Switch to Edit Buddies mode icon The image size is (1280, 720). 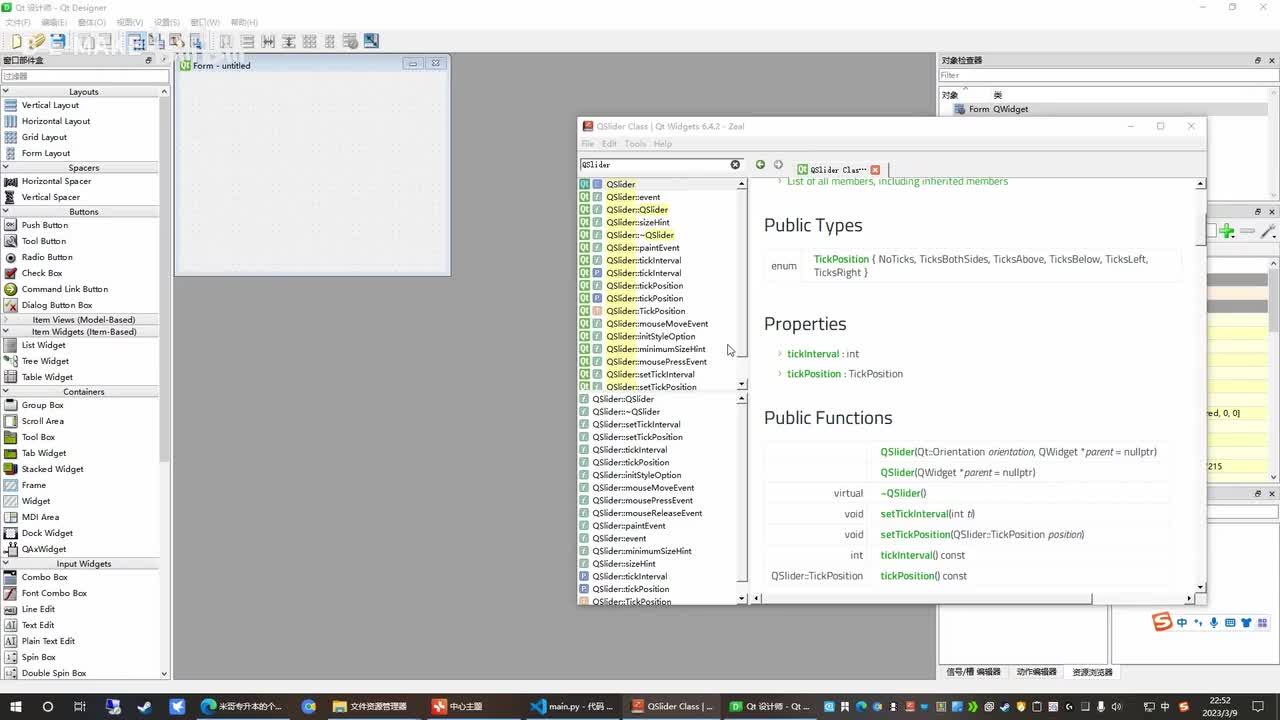point(177,41)
